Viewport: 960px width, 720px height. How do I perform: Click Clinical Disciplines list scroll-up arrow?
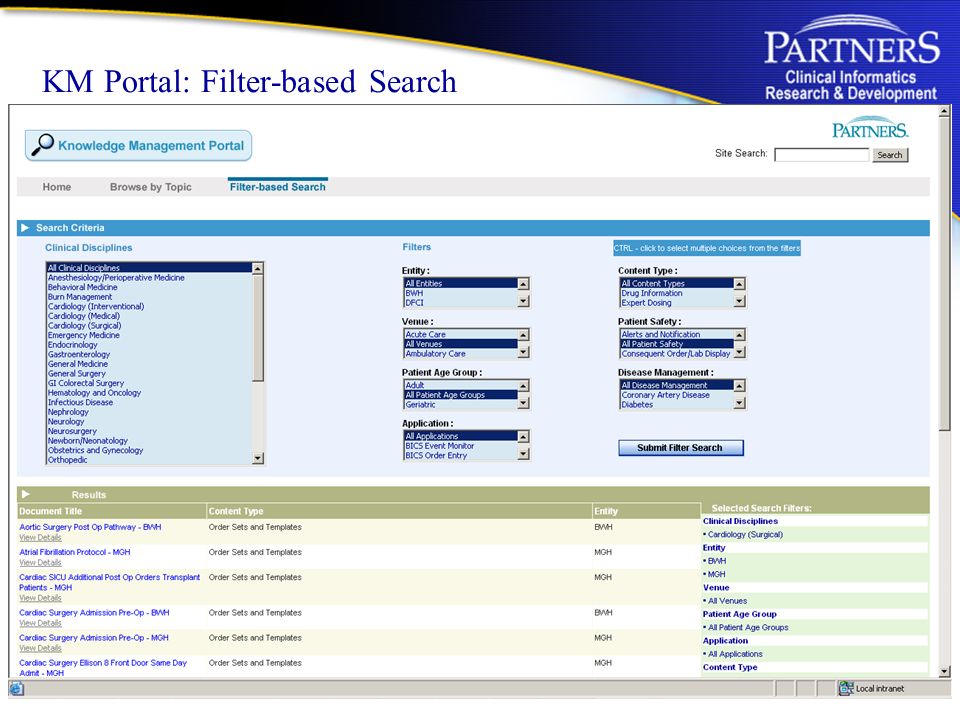[258, 268]
